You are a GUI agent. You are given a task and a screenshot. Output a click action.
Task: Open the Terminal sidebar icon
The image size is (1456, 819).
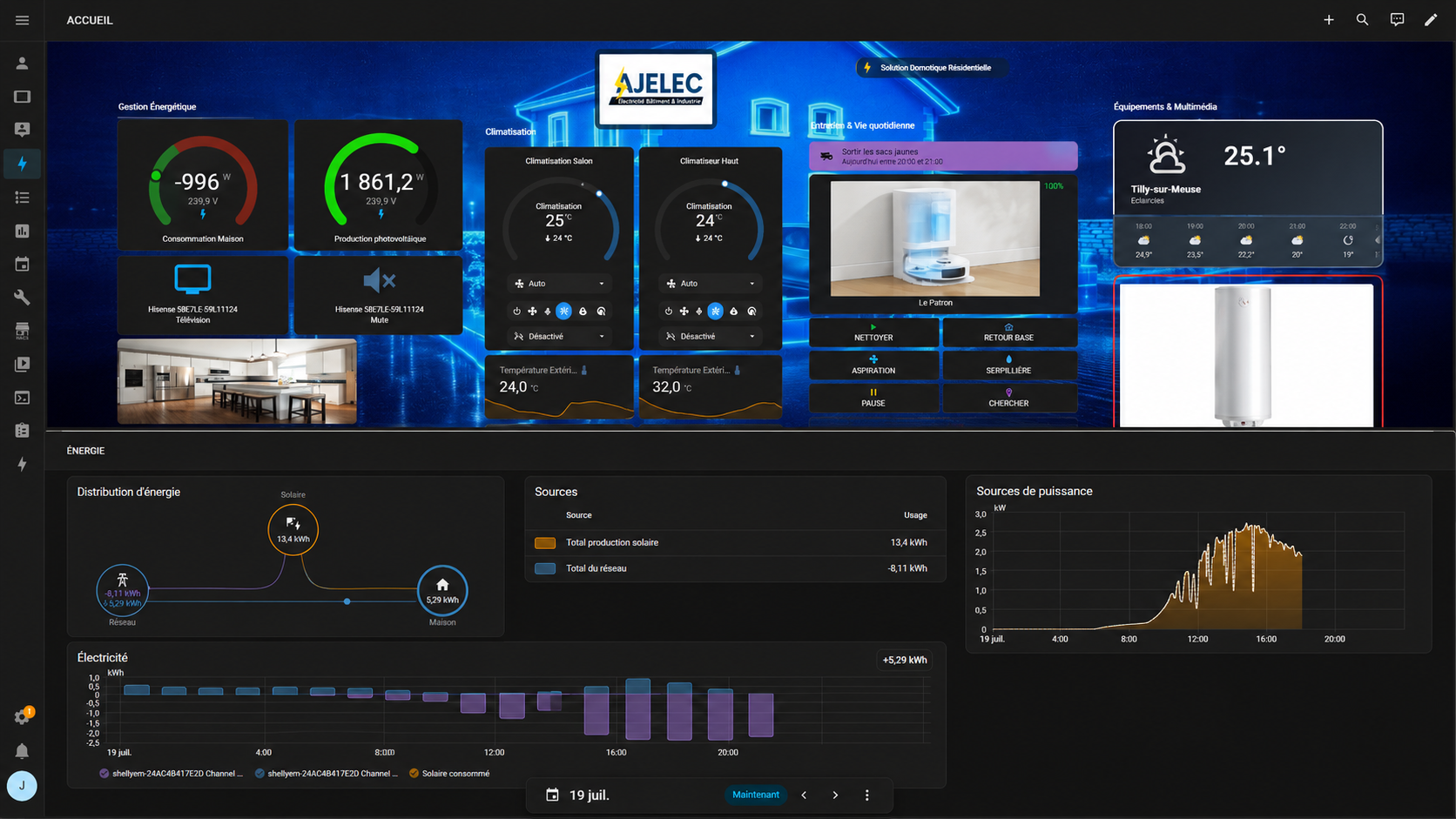[23, 398]
